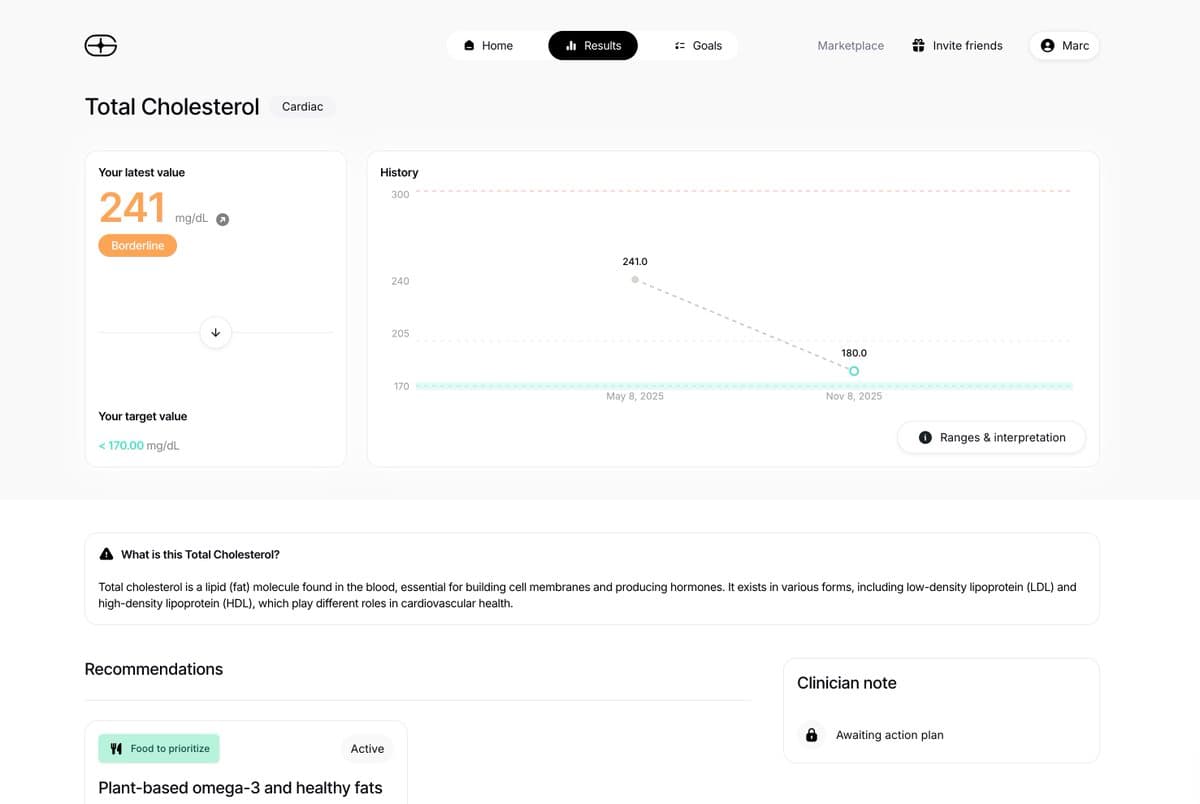
Task: Click the info icon in Ranges & interpretation
Action: click(x=925, y=438)
